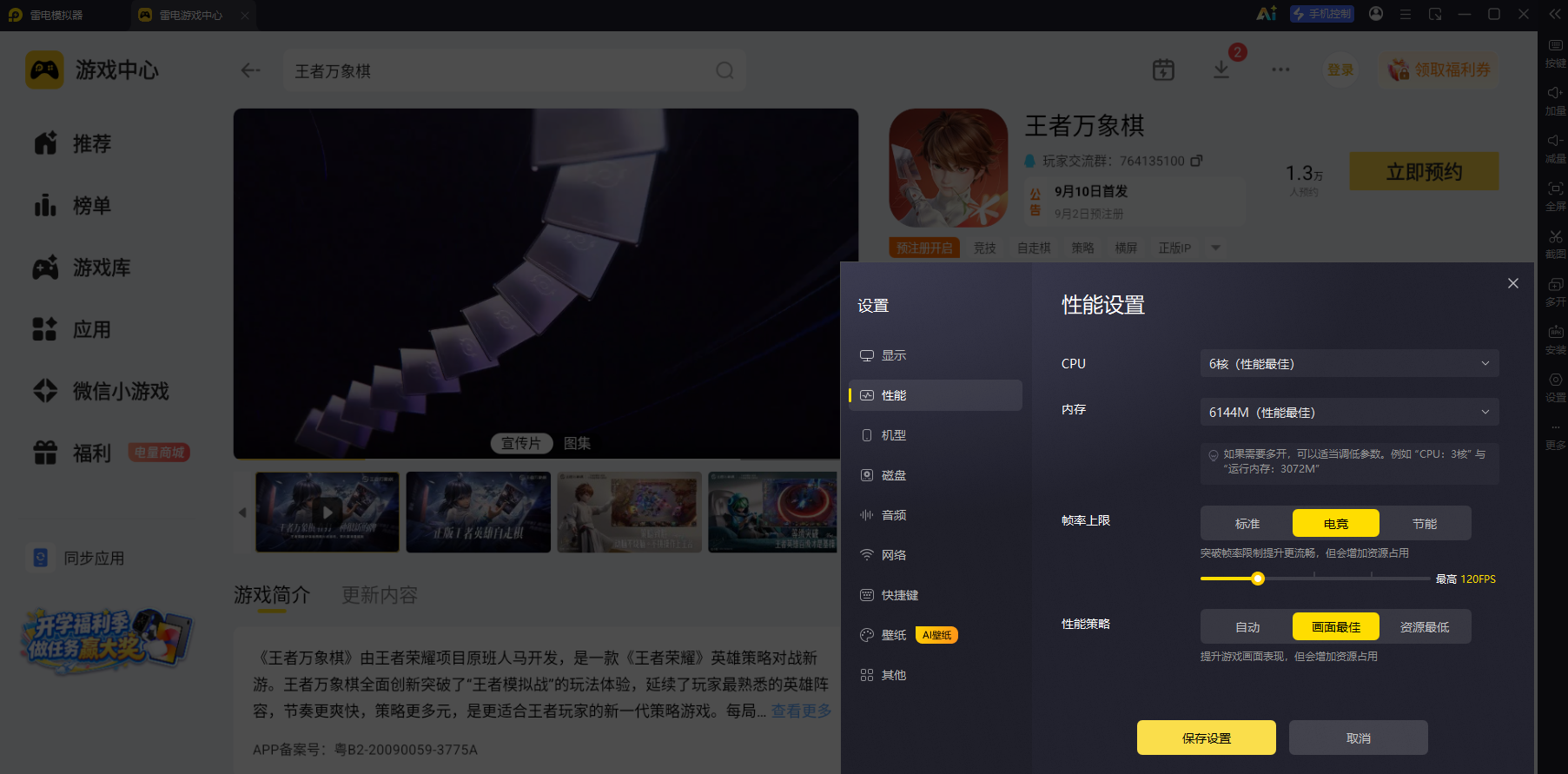The image size is (1568, 774).
Task: Expand the 内存 memory dropdown
Action: pyautogui.click(x=1349, y=413)
